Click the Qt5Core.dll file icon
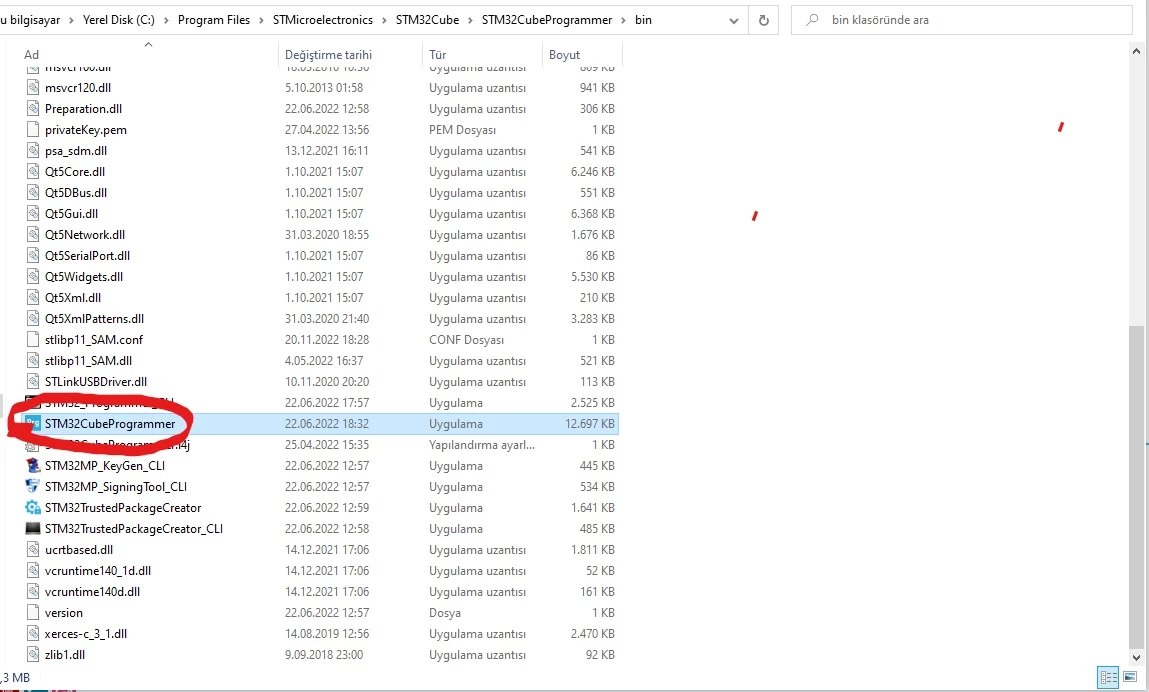 (x=32, y=172)
